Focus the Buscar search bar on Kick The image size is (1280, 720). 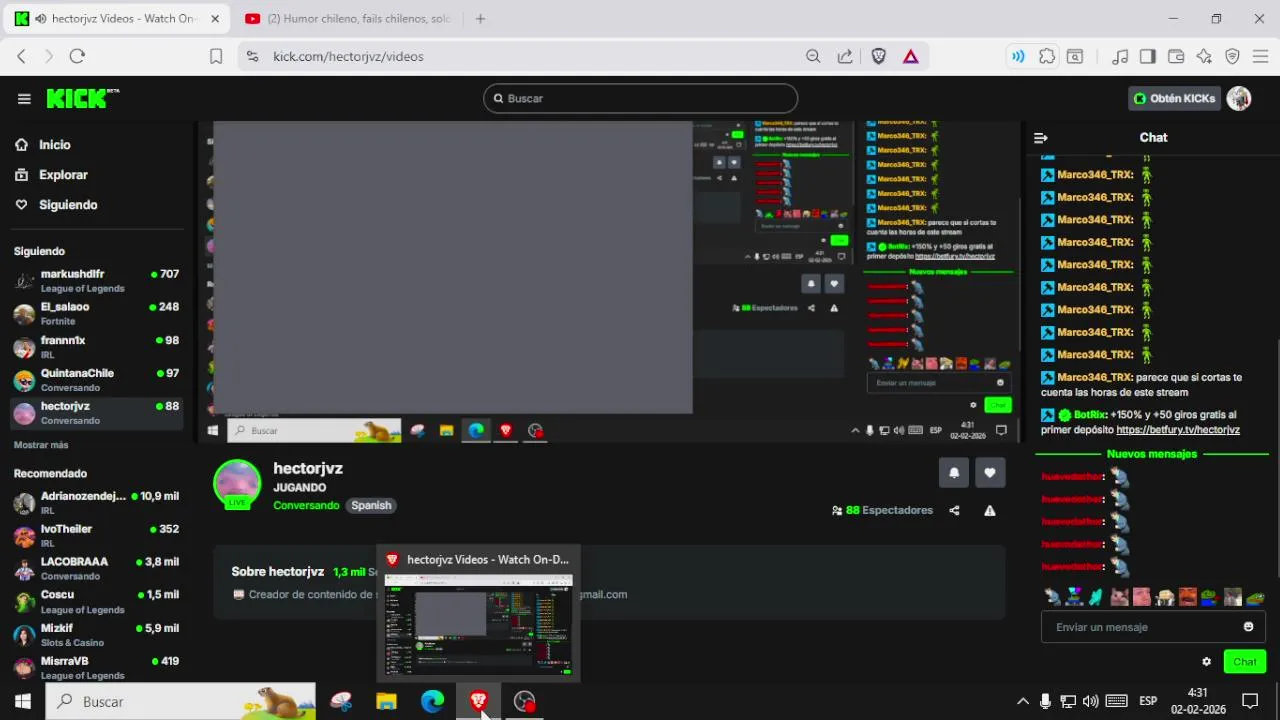coord(641,98)
